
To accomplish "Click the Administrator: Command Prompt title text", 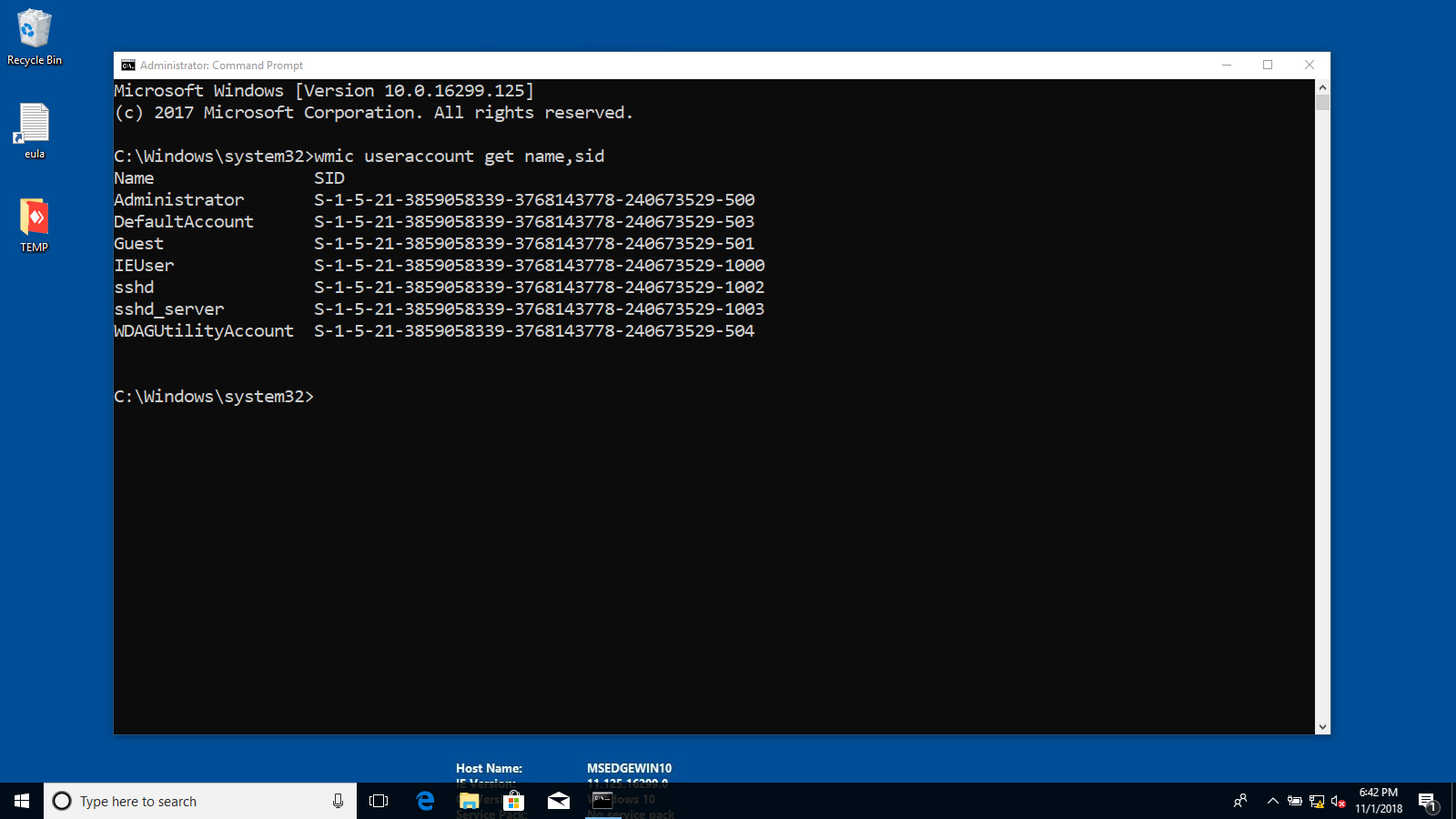I will (221, 66).
